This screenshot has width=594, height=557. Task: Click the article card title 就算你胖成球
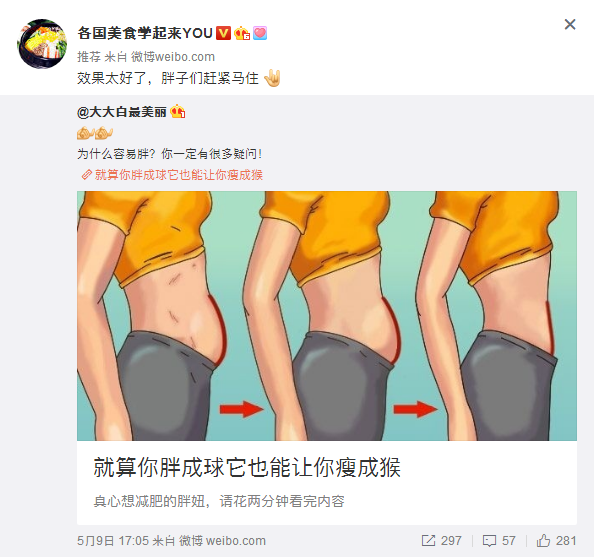pos(247,467)
